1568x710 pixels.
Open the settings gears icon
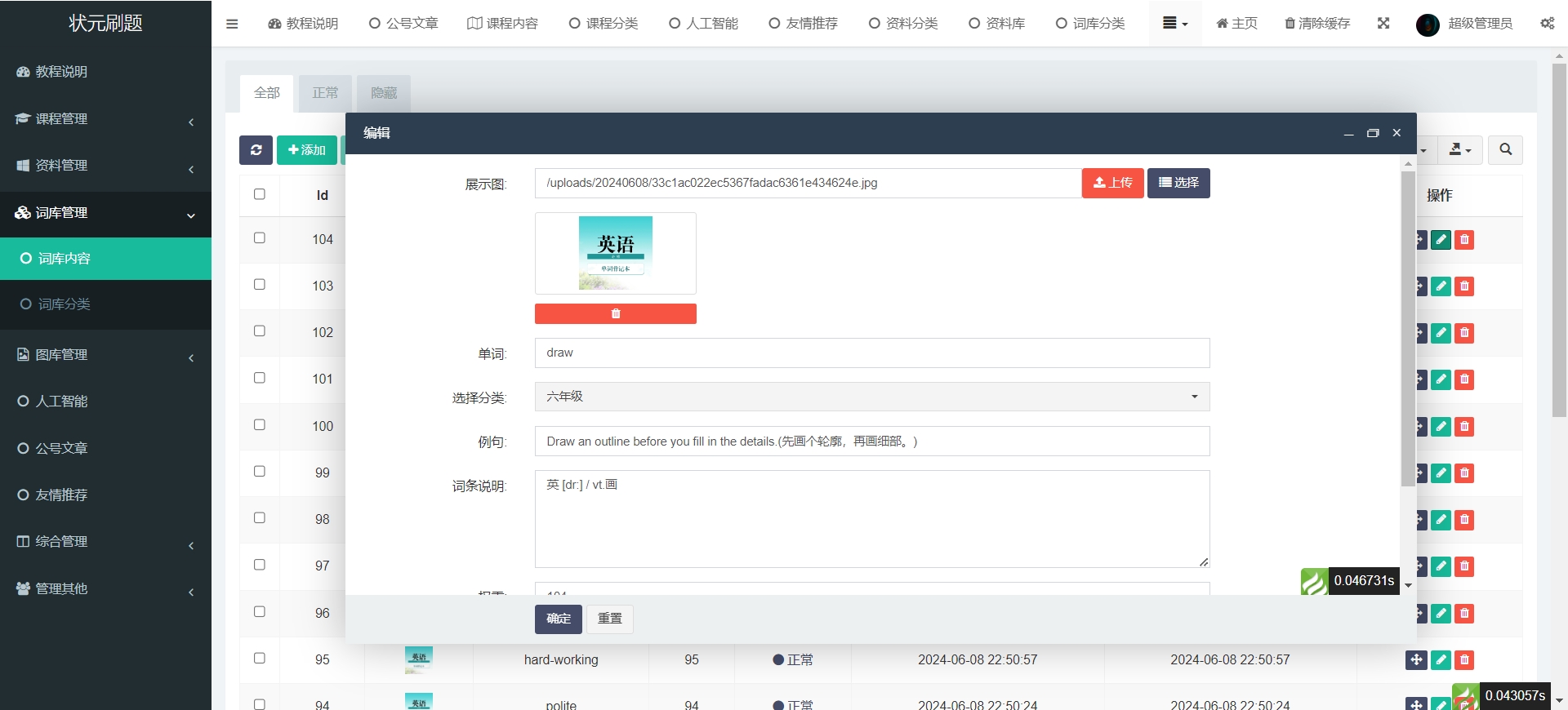tap(1547, 24)
